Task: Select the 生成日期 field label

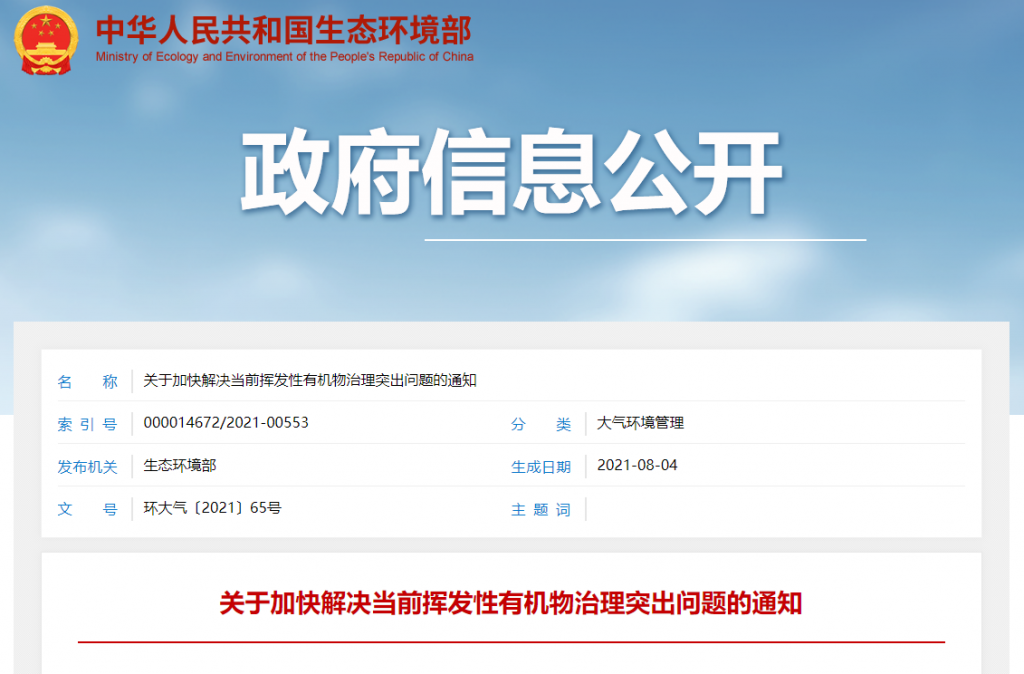Action: 541,467
